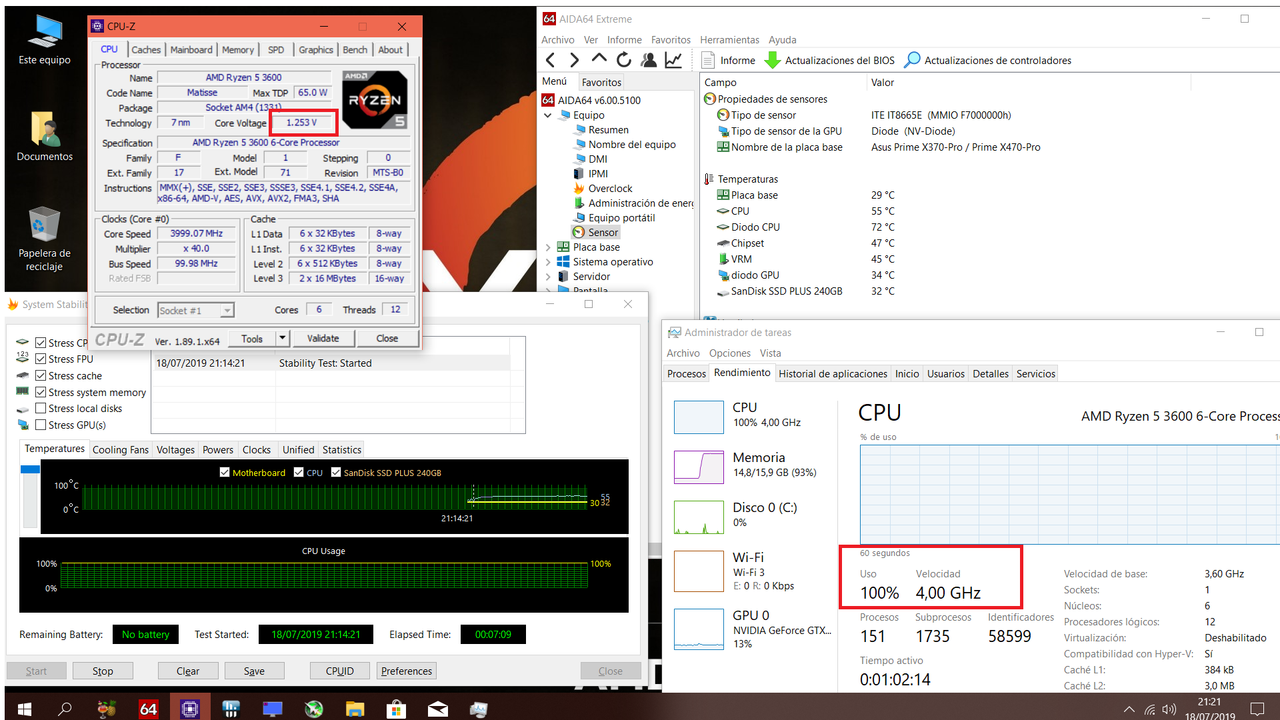This screenshot has height=720, width=1280.
Task: Click the Informe report icon in AIDA64
Action: coord(708,60)
